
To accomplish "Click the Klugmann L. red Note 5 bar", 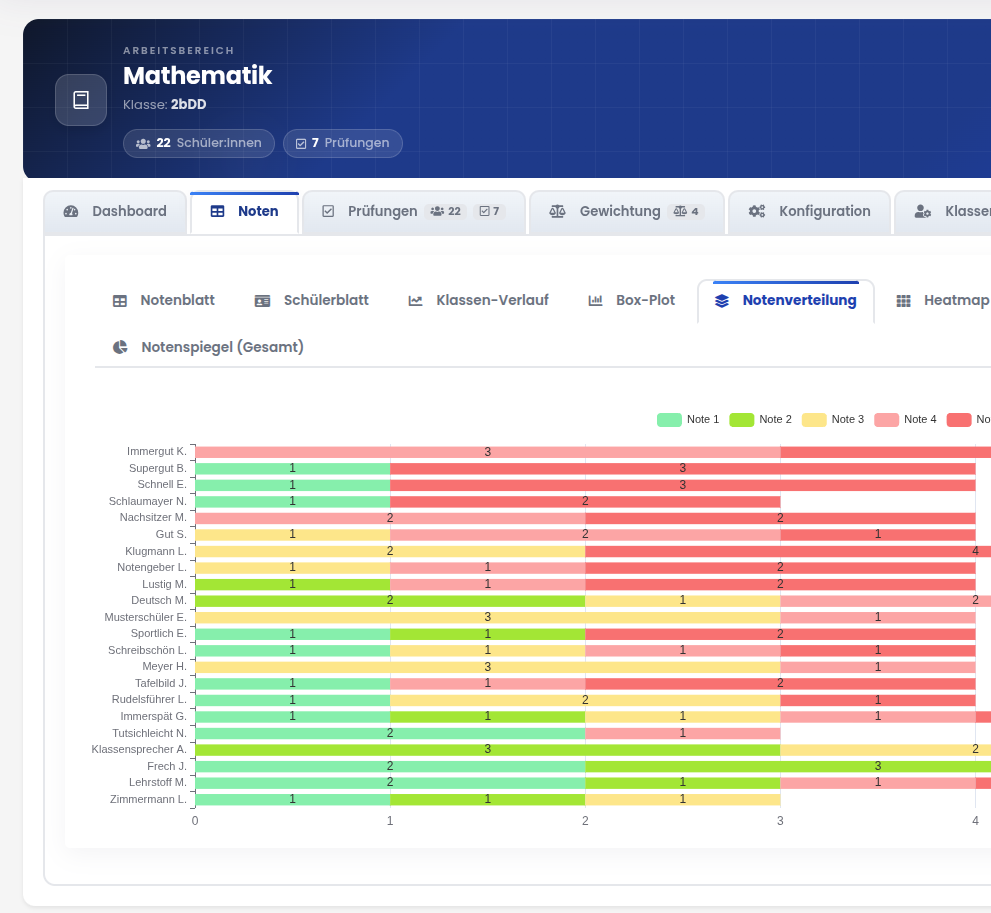I will click(788, 551).
